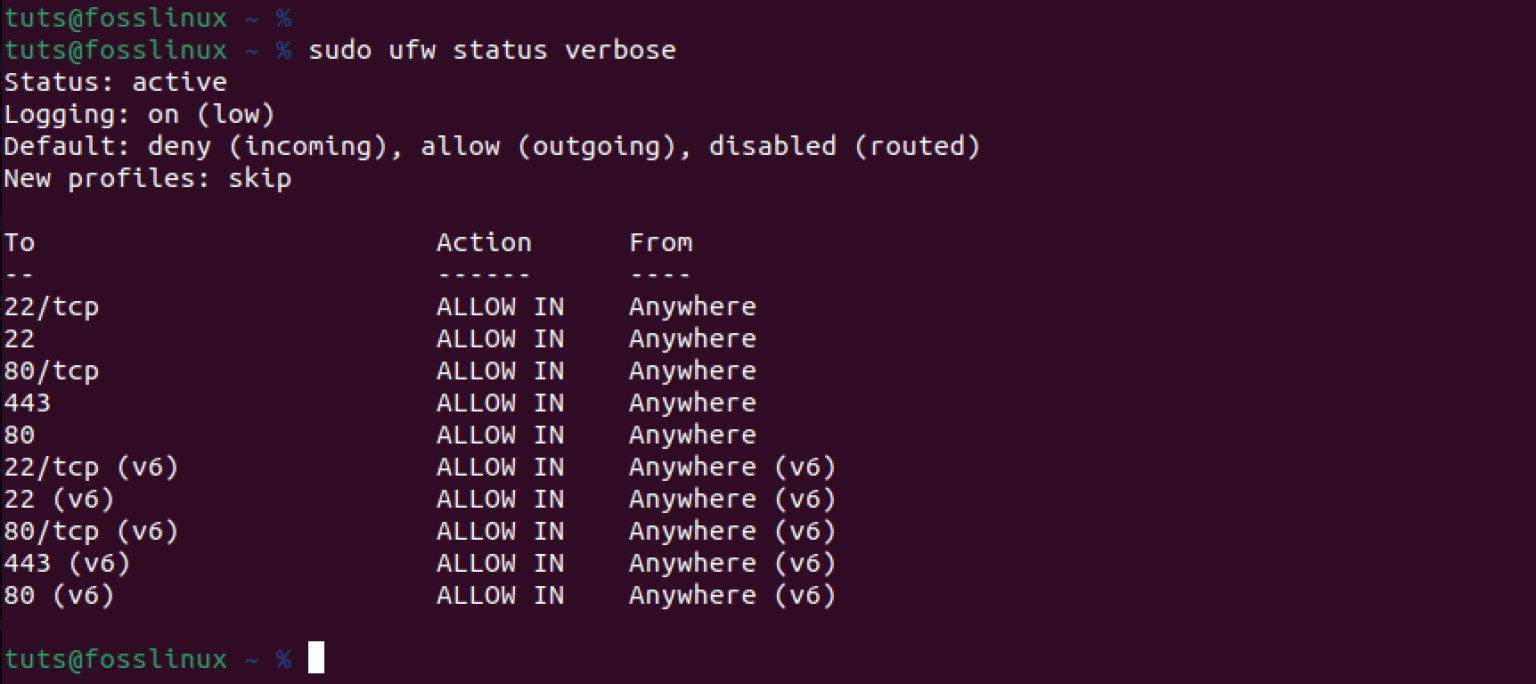Click the 'Action' column header

click(x=484, y=242)
